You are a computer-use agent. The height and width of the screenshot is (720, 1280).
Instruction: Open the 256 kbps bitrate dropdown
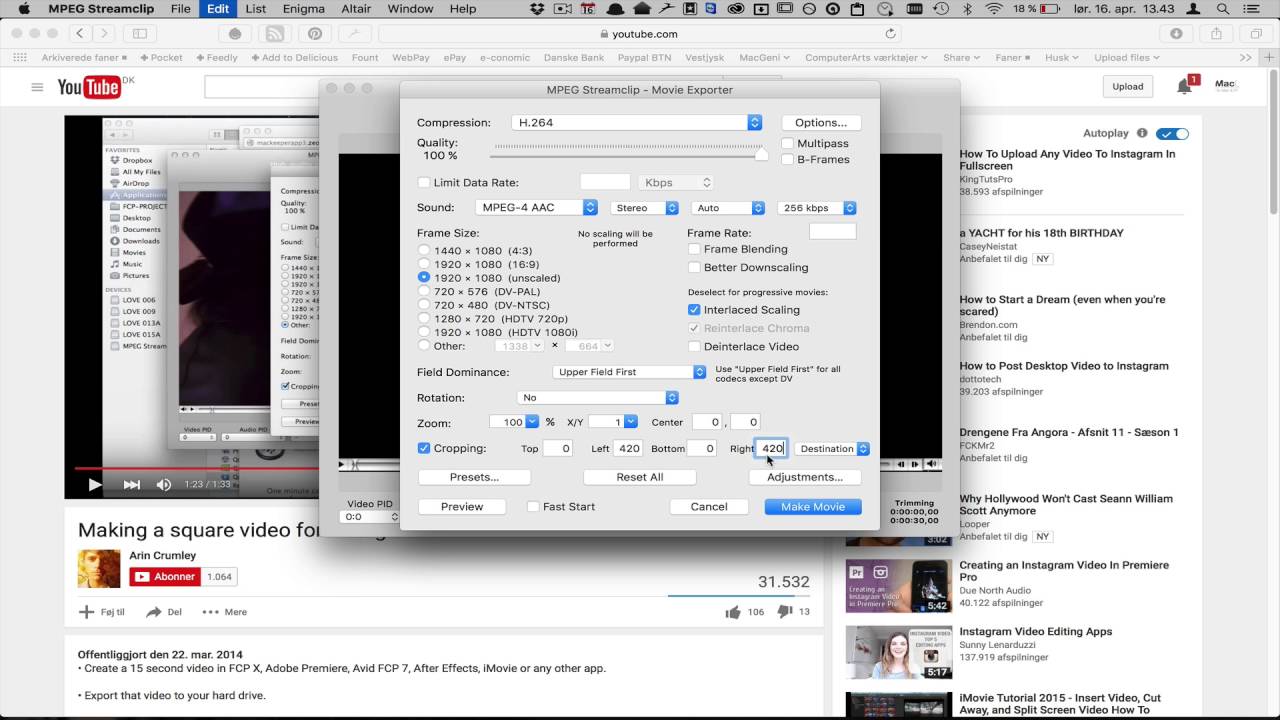click(x=817, y=208)
